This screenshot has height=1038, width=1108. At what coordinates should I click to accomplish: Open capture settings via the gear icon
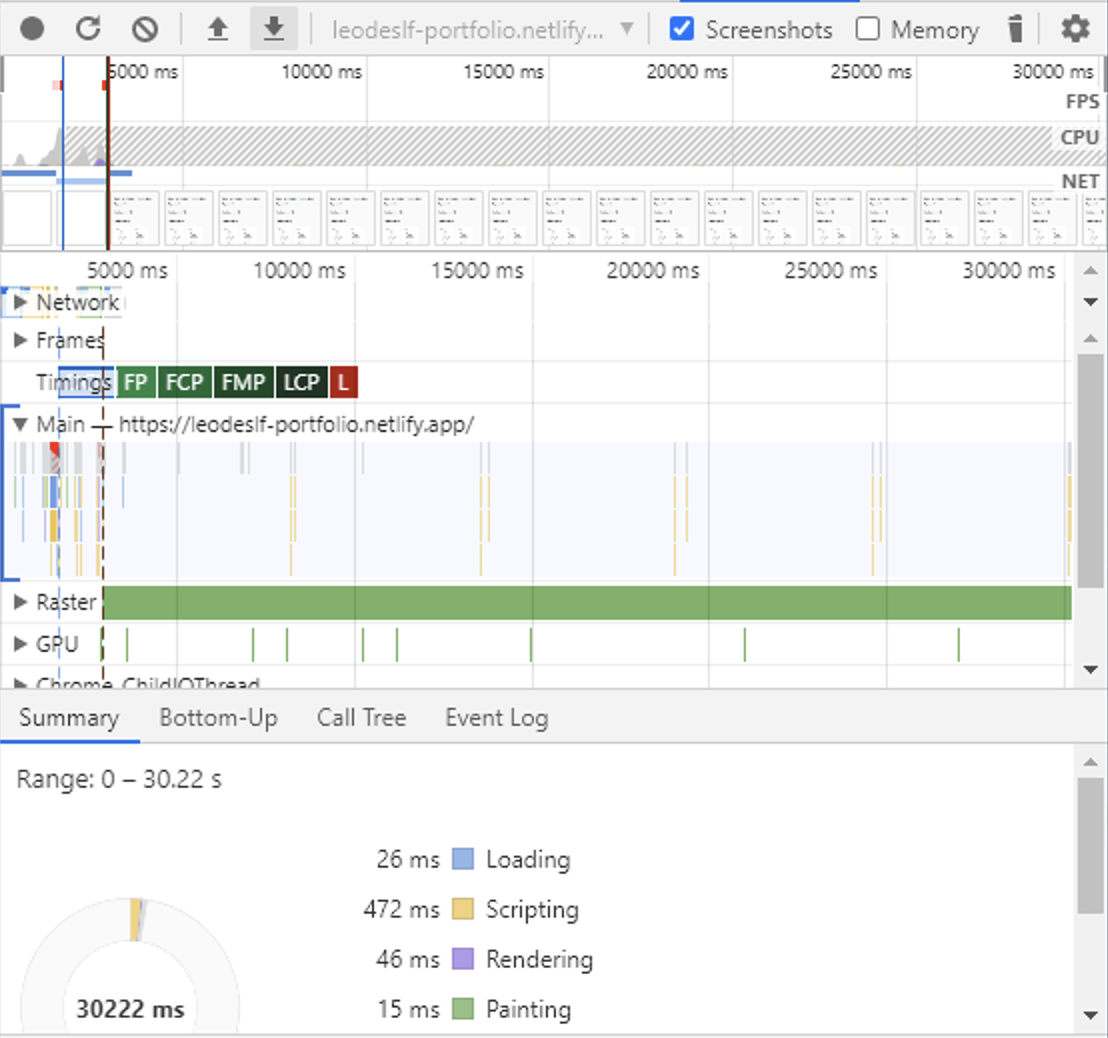1075,29
